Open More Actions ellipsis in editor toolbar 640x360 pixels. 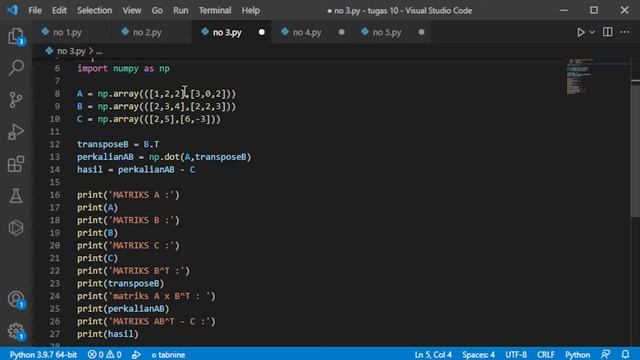[x=624, y=32]
